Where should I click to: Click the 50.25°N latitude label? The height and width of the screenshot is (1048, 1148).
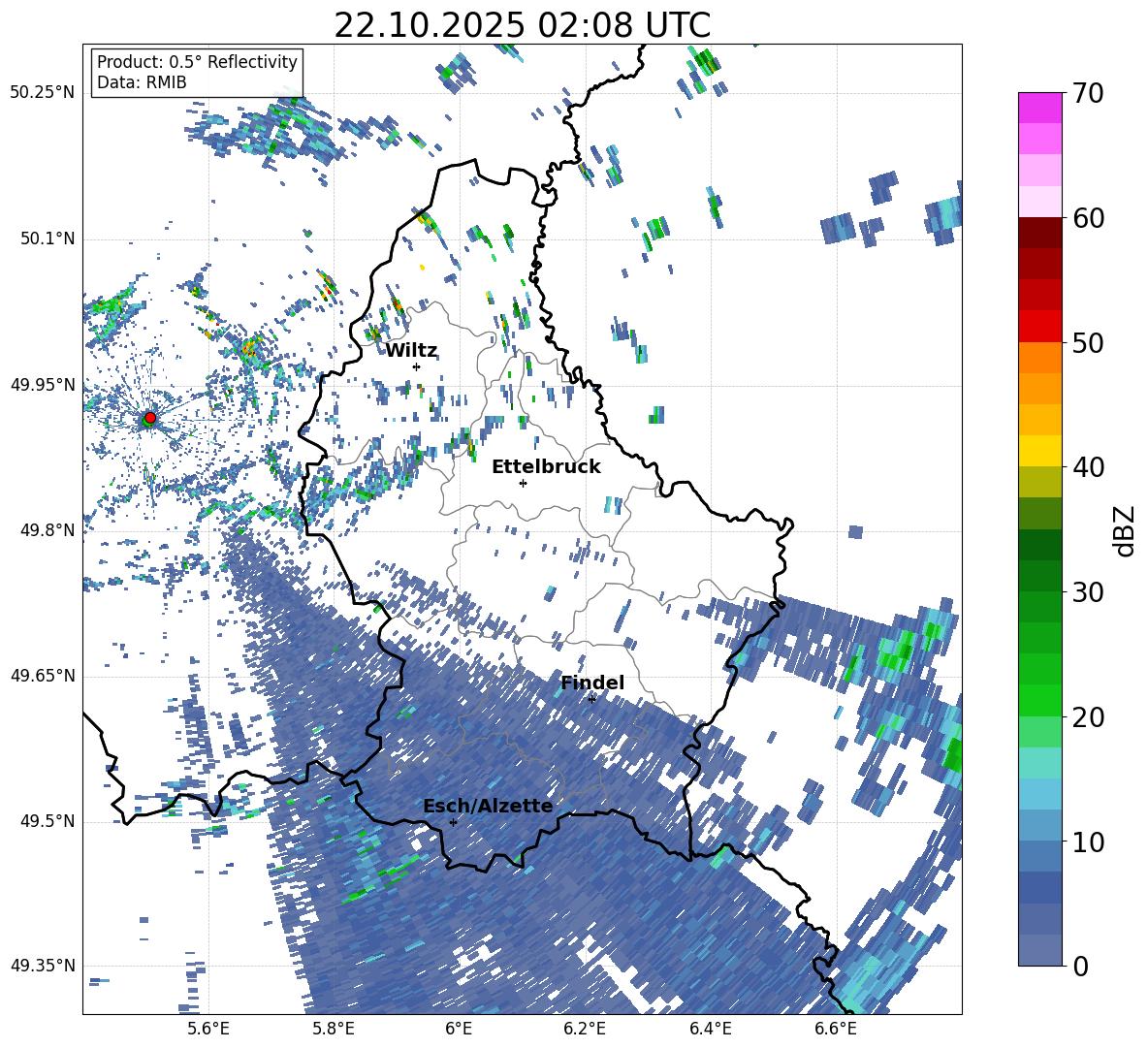tap(43, 93)
